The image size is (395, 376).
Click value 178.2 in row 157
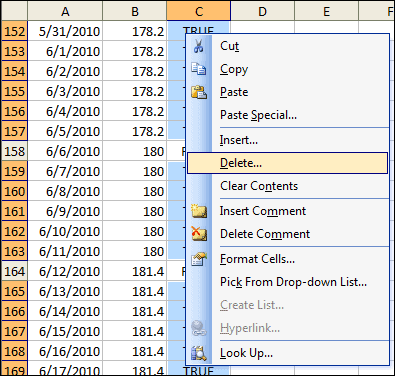135,131
